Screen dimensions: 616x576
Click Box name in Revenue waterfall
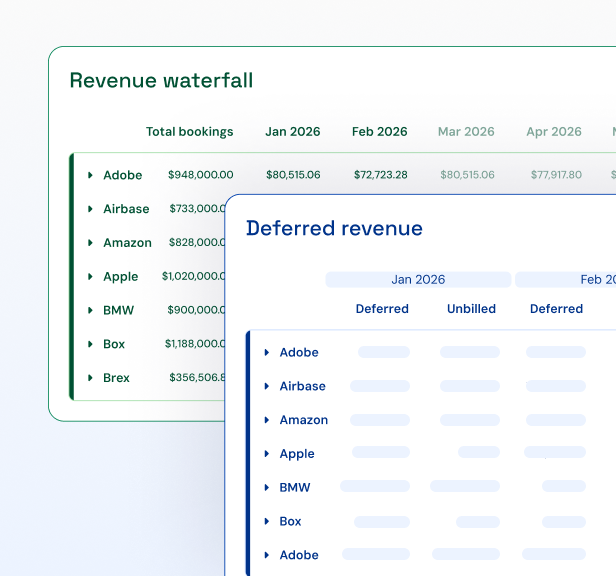click(x=114, y=344)
